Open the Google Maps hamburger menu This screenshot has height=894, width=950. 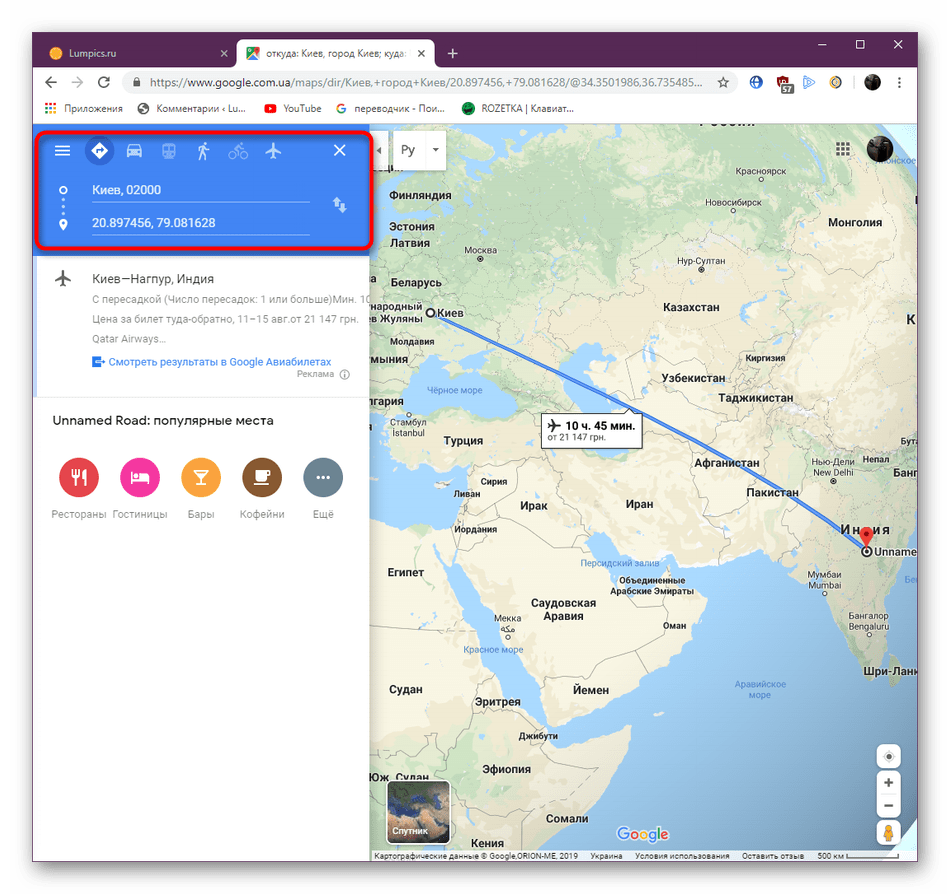[62, 150]
